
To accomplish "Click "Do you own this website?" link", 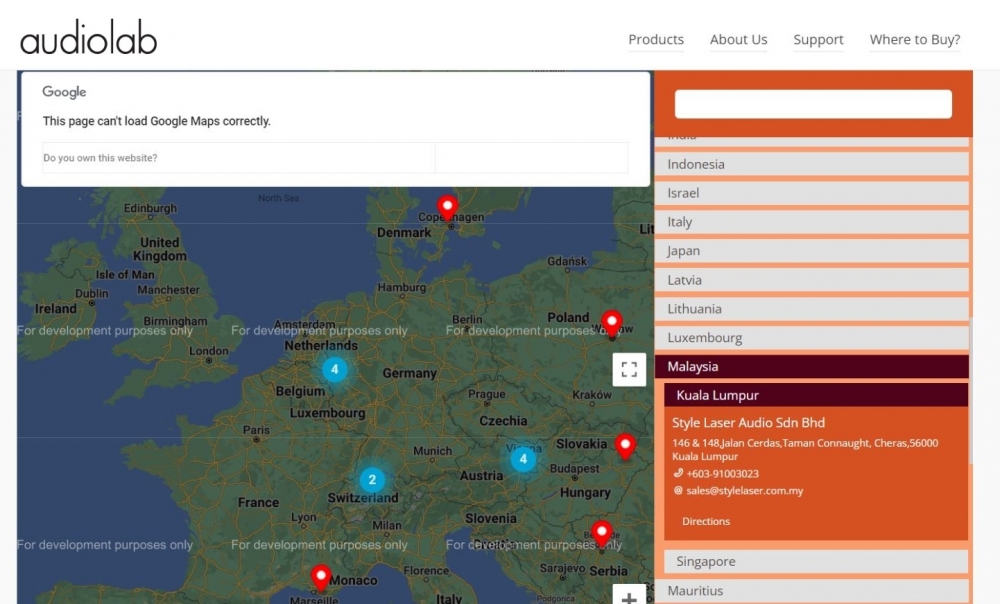I will pos(100,158).
